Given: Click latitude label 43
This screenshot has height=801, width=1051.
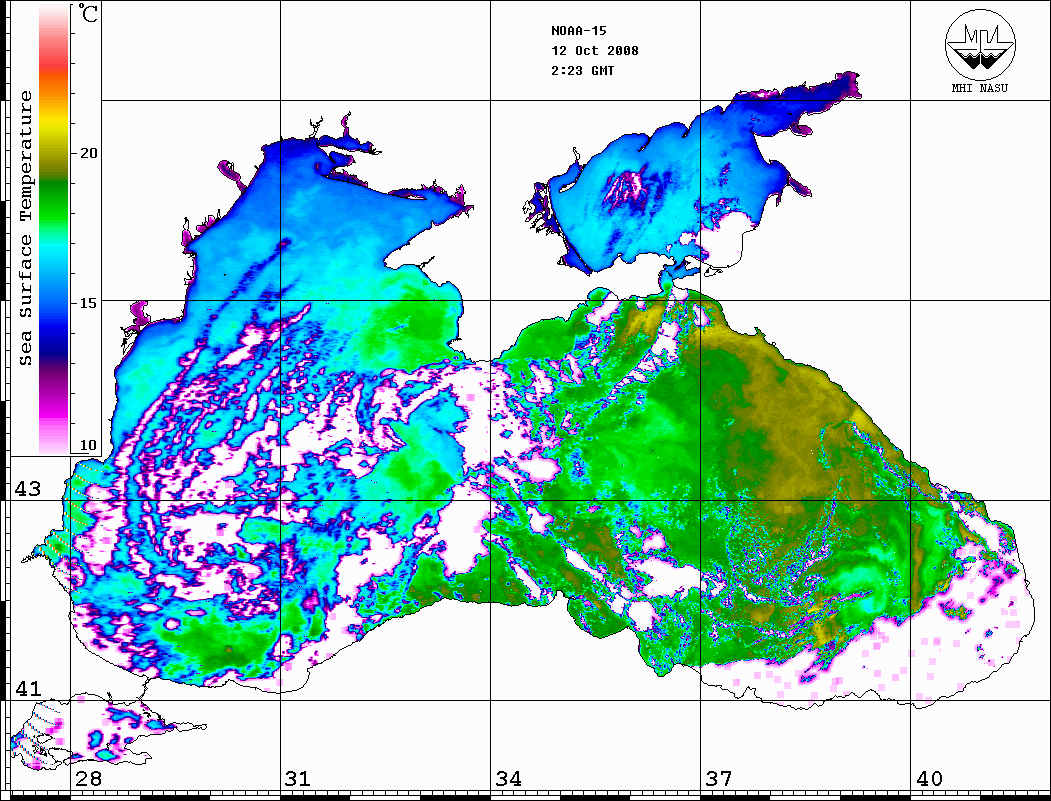Looking at the screenshot, I should pyautogui.click(x=28, y=489).
